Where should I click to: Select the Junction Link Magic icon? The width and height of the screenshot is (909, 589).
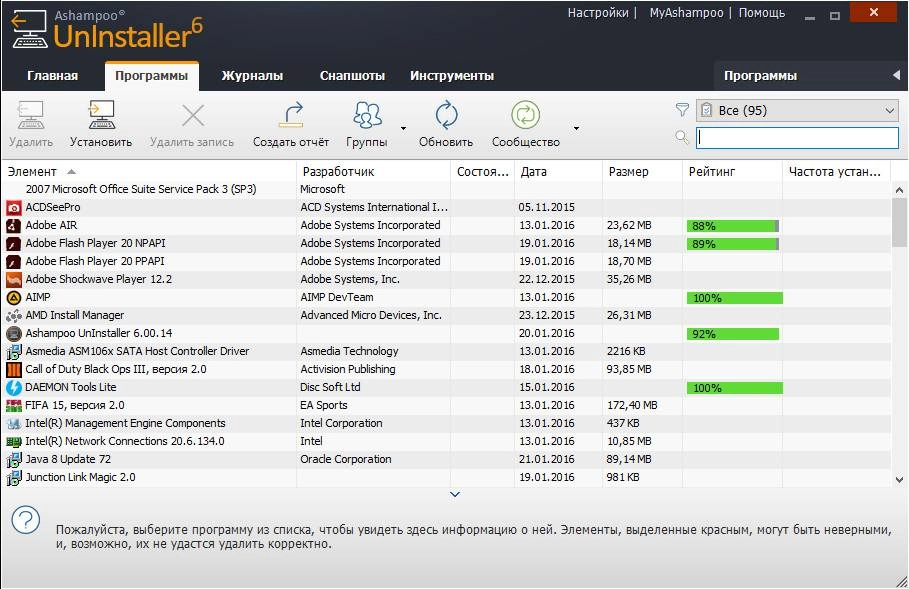coord(13,477)
